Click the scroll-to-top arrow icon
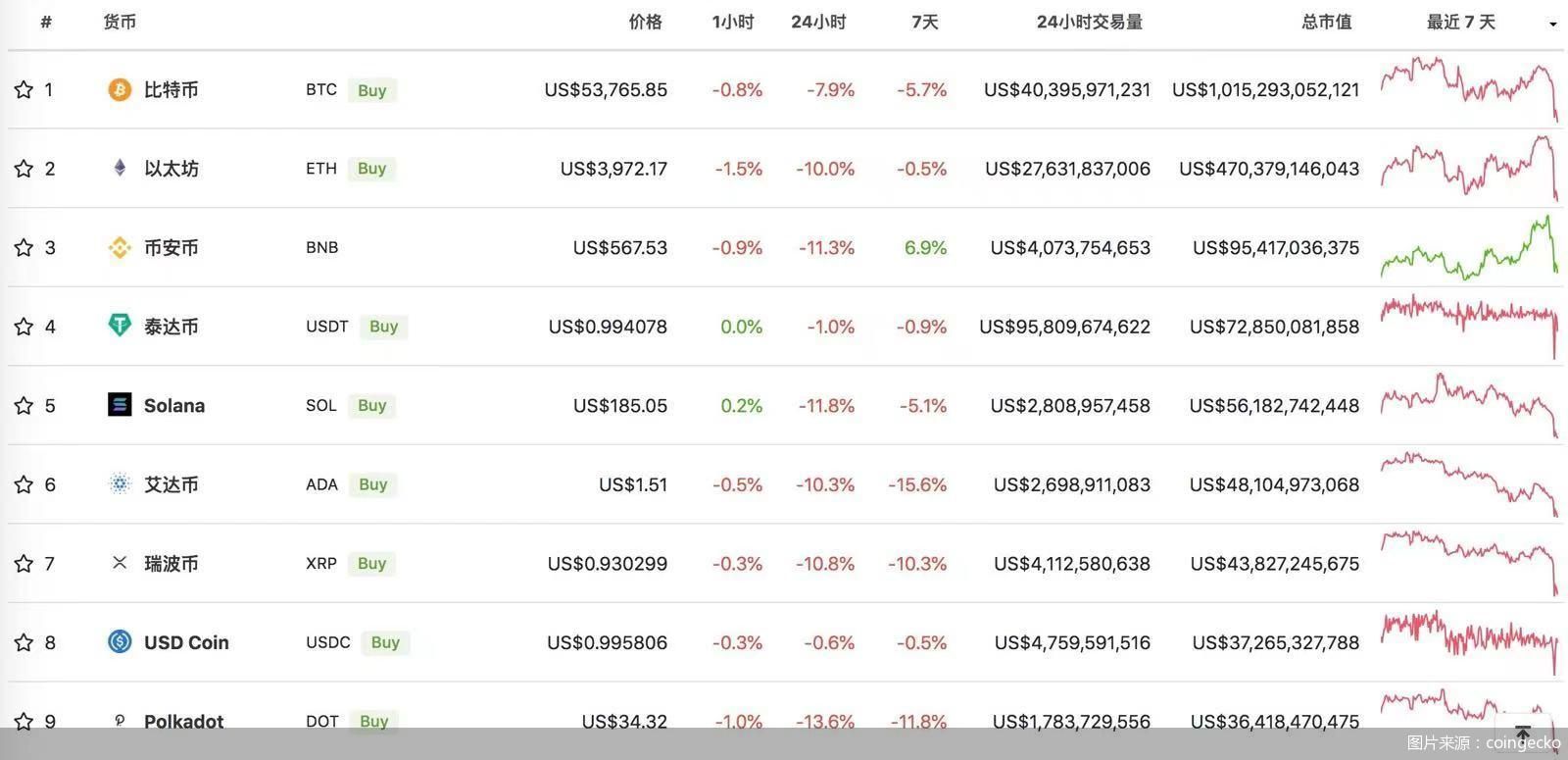 pos(1523,734)
